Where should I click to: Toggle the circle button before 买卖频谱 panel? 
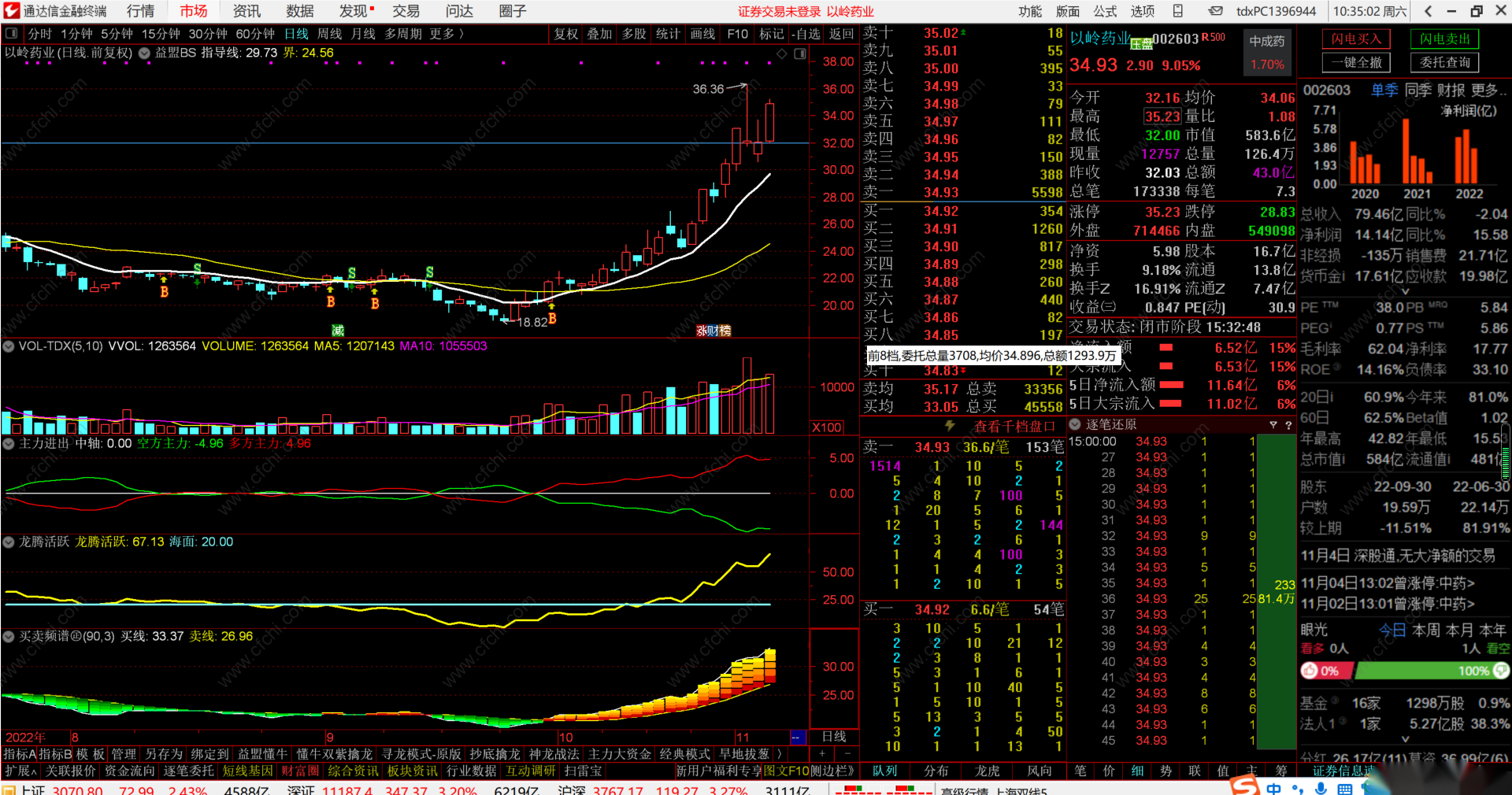tap(9, 636)
